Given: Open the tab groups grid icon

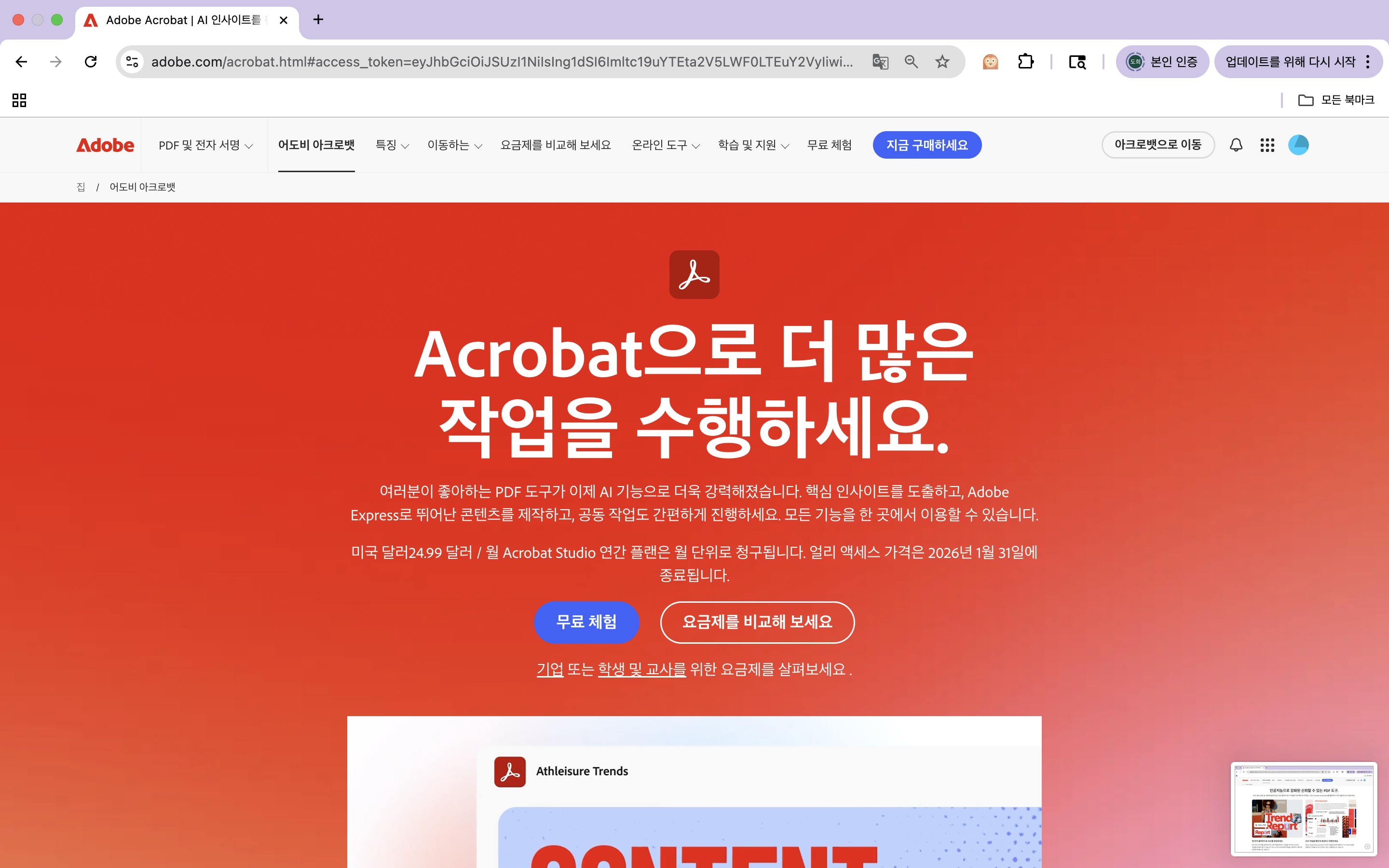Looking at the screenshot, I should pyautogui.click(x=19, y=100).
